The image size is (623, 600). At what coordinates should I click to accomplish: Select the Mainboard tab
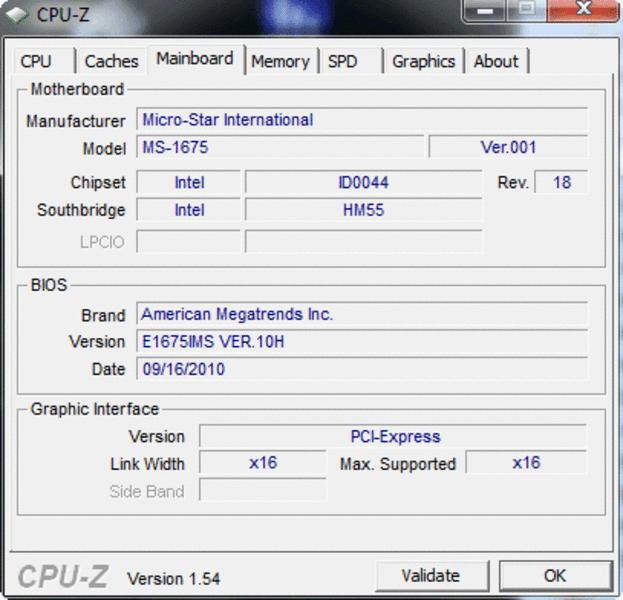tap(196, 59)
